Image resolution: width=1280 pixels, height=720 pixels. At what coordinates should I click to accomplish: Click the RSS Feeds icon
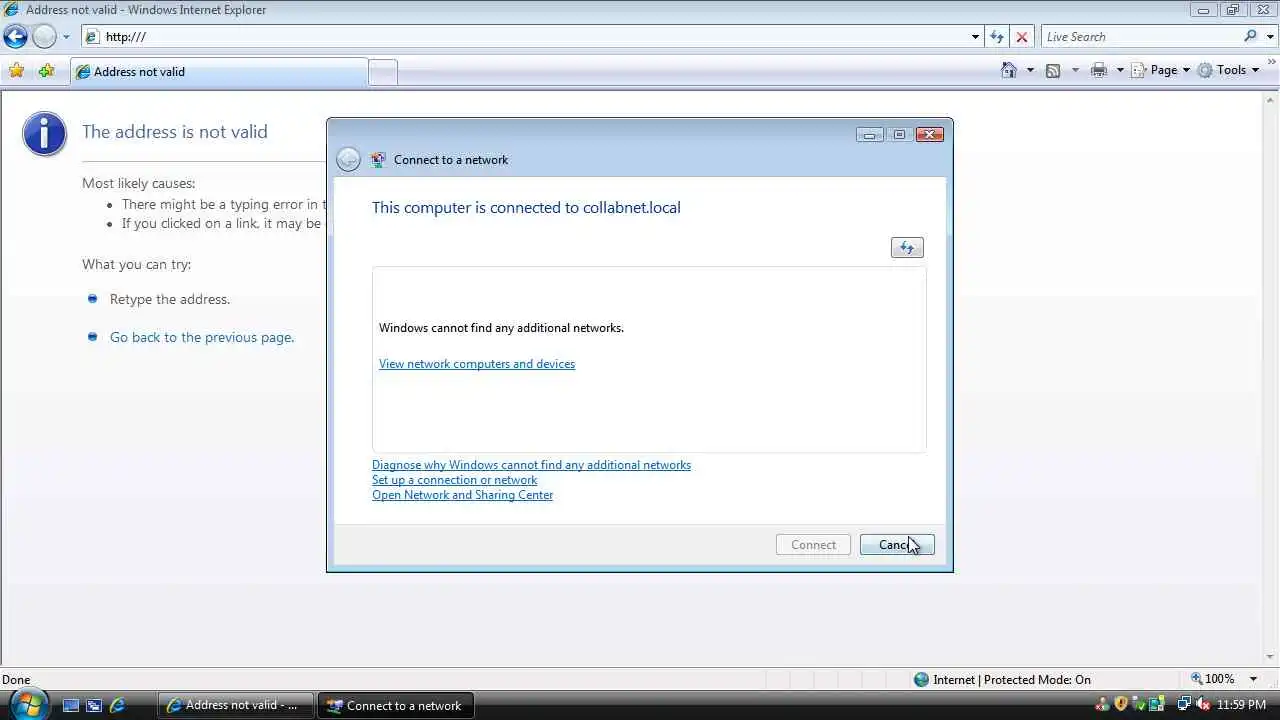pyautogui.click(x=1053, y=70)
